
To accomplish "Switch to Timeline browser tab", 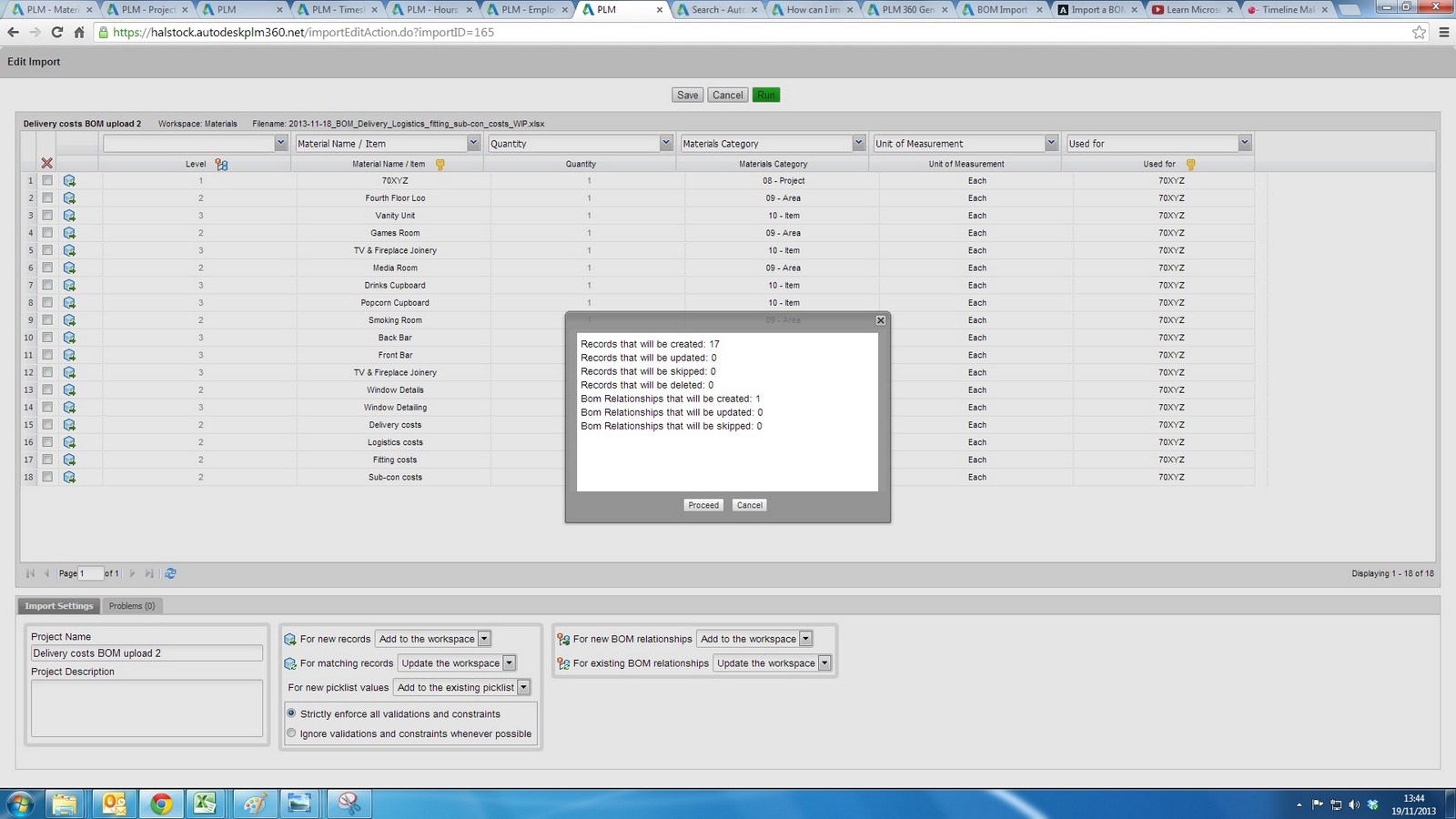I will click(1288, 10).
